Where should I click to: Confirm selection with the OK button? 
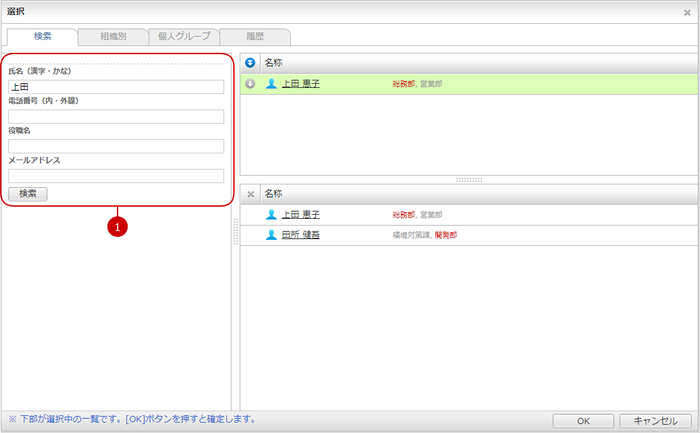point(582,421)
